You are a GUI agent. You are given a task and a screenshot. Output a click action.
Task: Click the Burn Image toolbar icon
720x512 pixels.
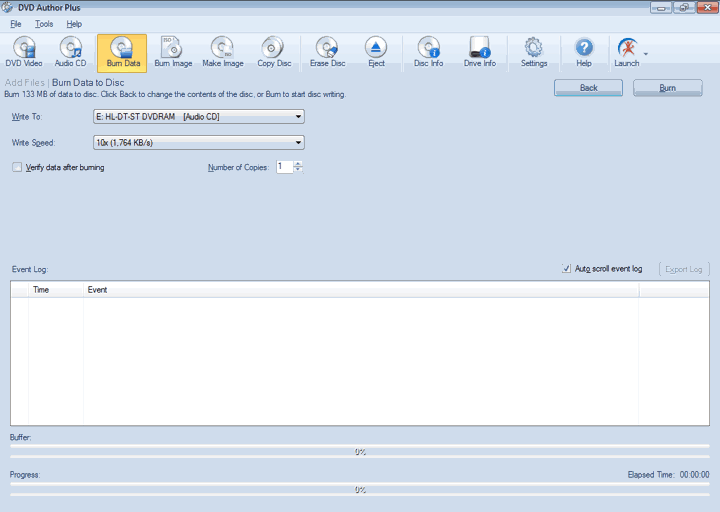point(173,52)
